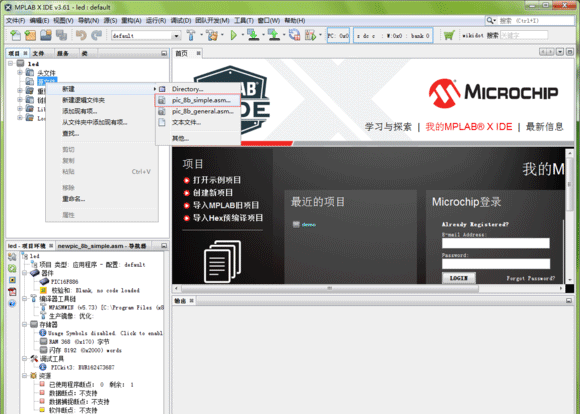This screenshot has width=580, height=414.
Task: Collapse the 存储器 node
Action: tap(25, 324)
